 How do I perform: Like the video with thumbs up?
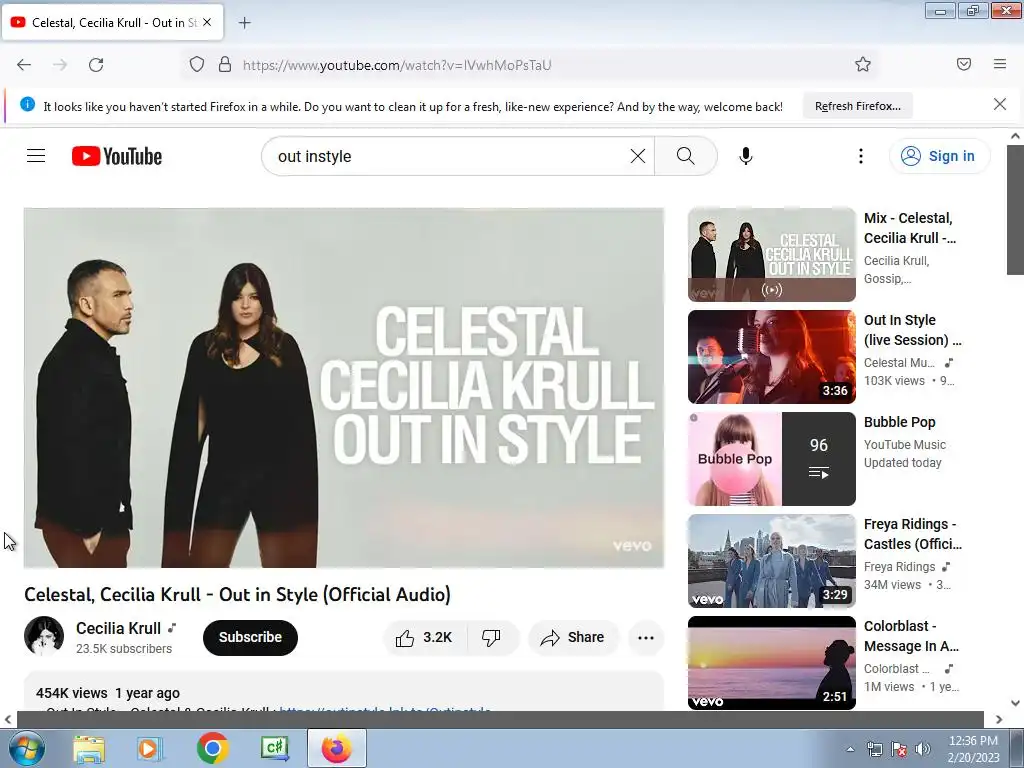(x=424, y=637)
